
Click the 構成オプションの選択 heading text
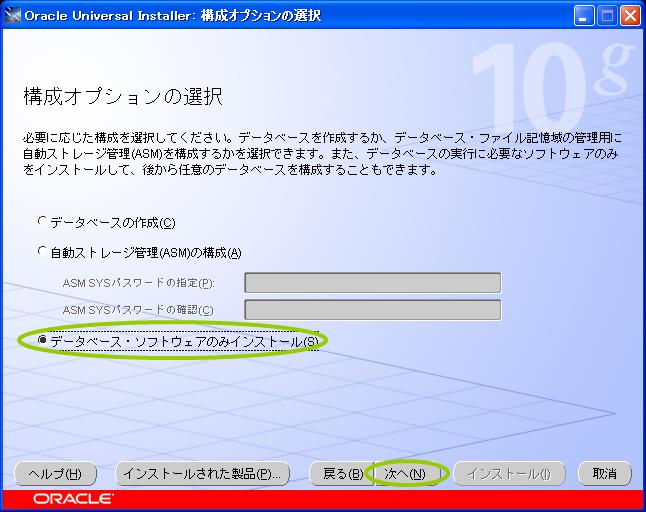123,97
